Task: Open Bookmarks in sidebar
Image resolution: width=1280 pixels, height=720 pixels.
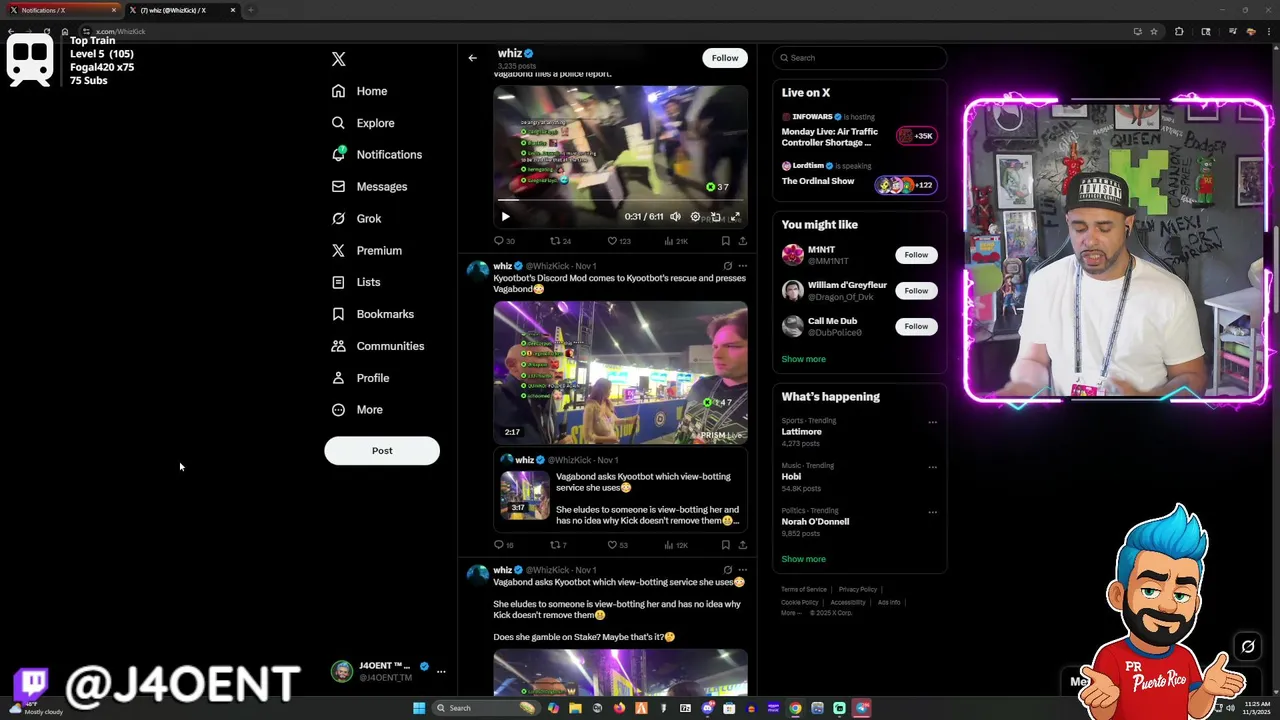Action: point(372,314)
